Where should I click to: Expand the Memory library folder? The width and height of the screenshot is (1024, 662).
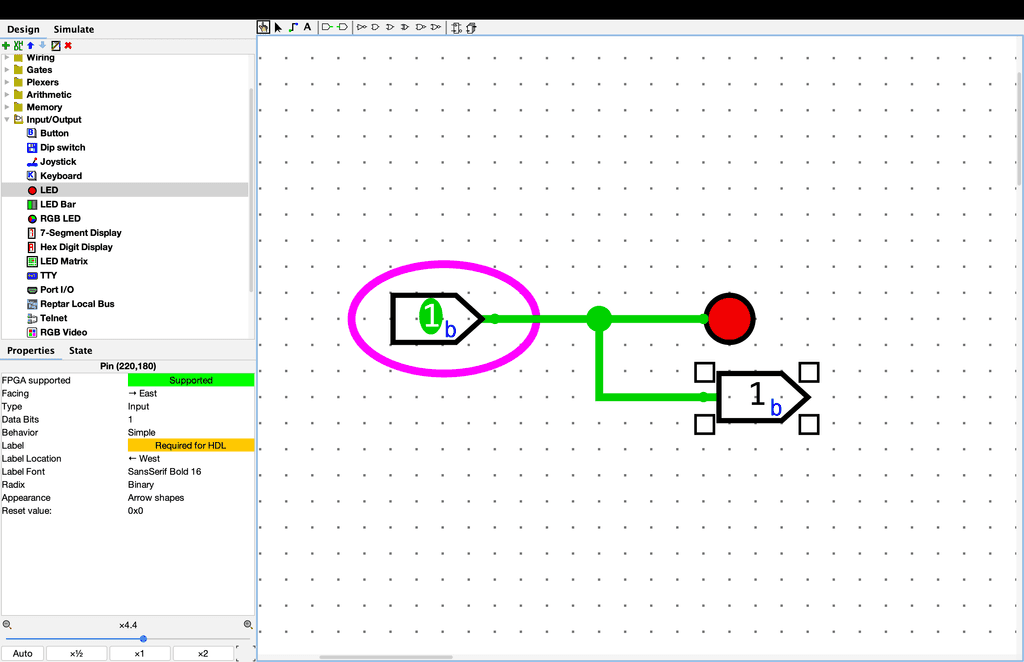pos(6,107)
